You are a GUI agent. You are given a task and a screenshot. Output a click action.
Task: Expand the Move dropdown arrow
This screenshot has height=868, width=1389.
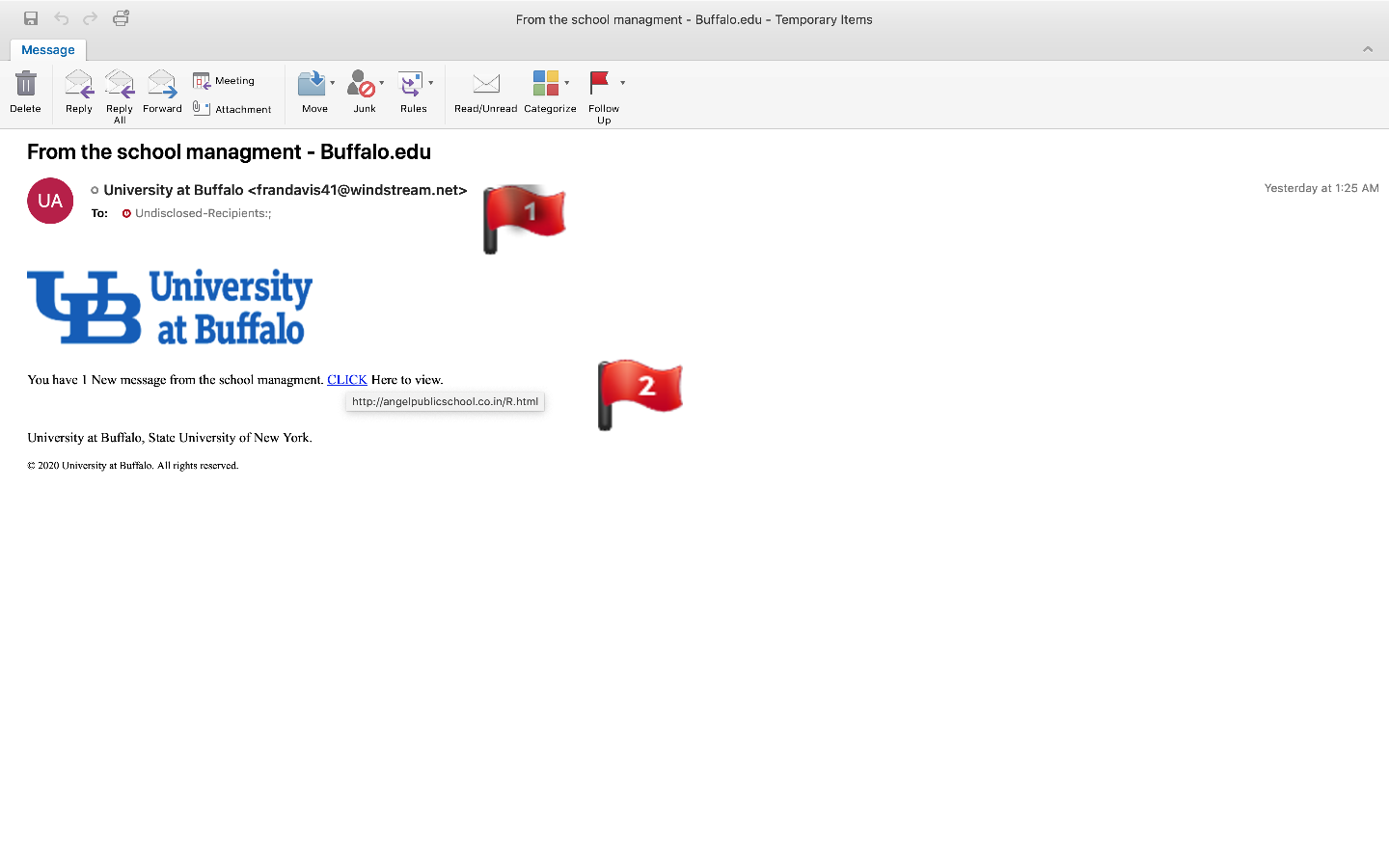(x=333, y=83)
